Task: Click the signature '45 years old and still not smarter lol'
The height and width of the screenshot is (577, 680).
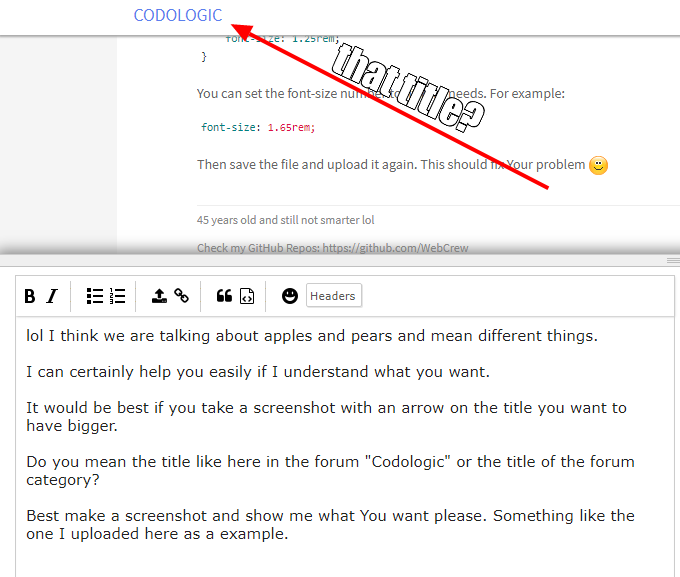Action: click(x=285, y=220)
